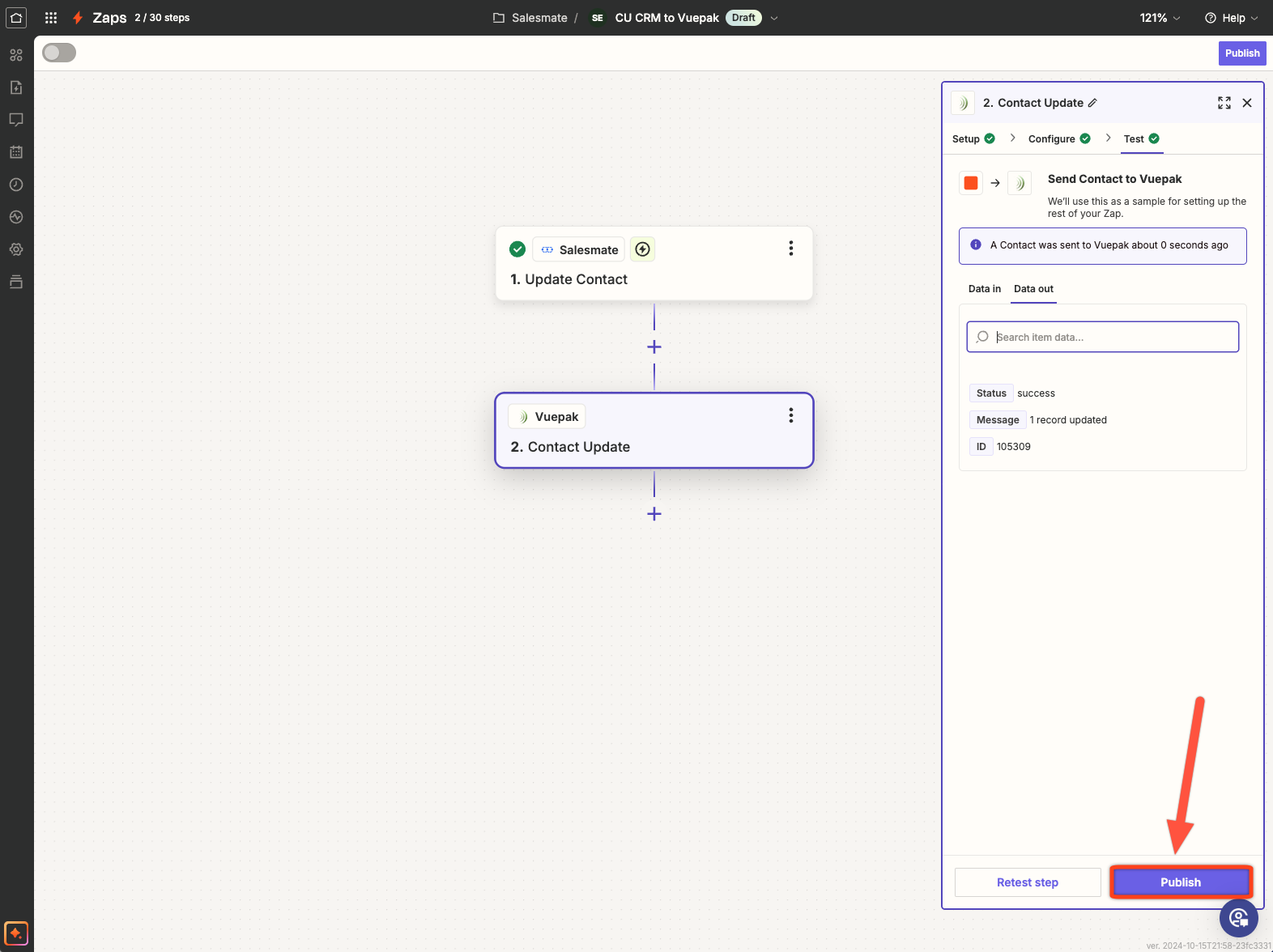Switch to the Test tab
Screen dimensions: 1273x952
click(1142, 138)
